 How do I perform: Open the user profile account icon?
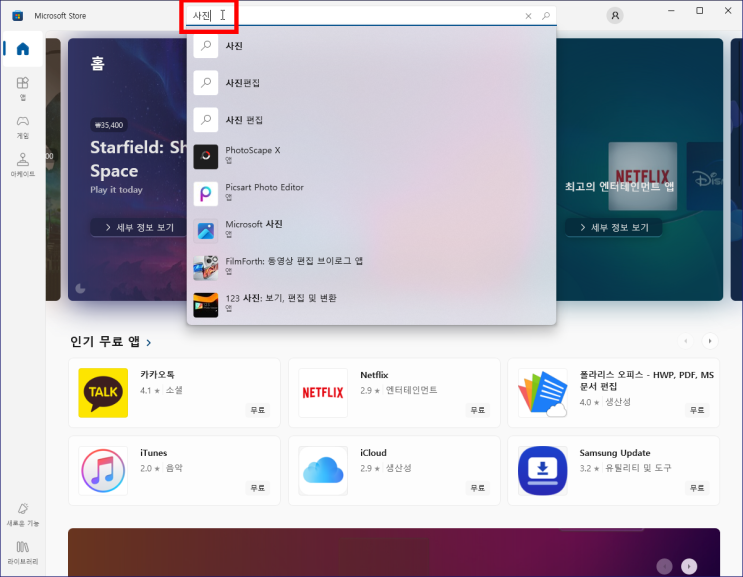(x=615, y=16)
